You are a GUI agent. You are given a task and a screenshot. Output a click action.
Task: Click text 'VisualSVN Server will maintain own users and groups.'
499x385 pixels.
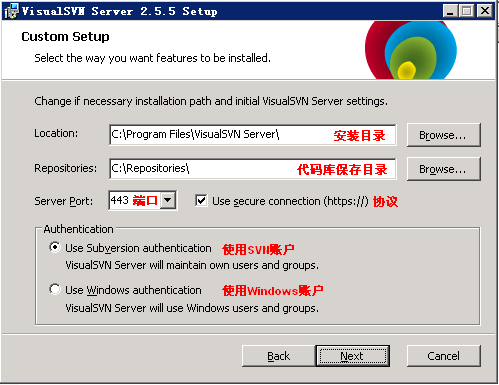tap(192, 265)
